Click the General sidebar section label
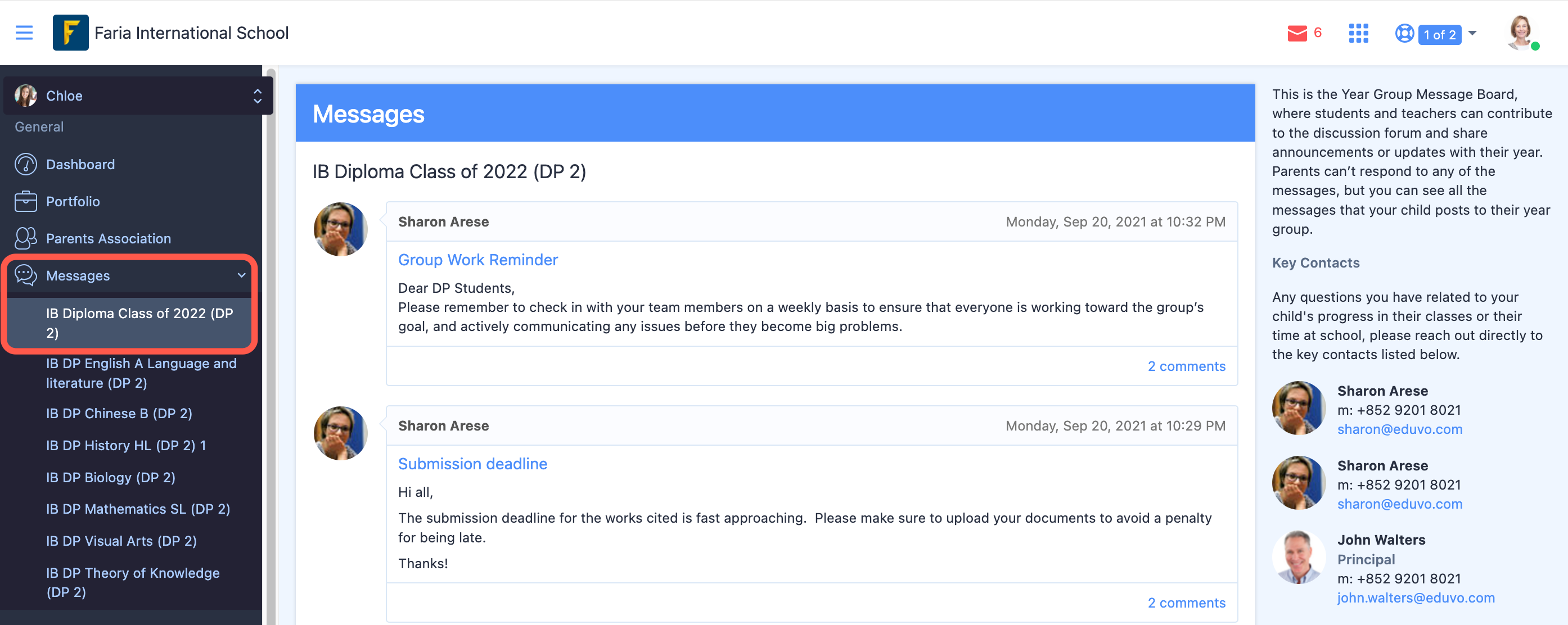 39,127
